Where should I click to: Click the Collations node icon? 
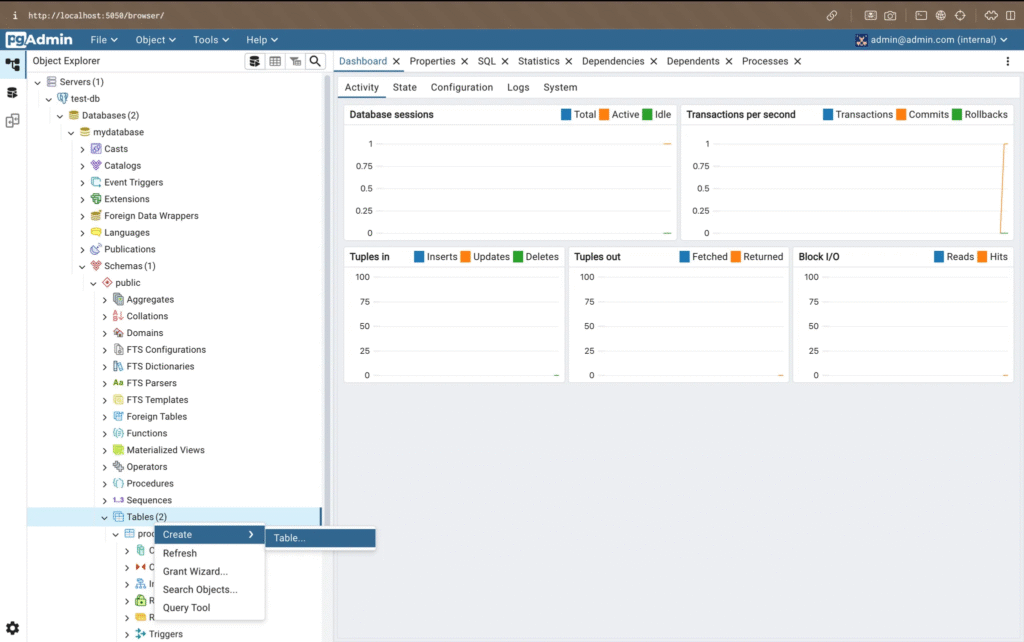coord(118,315)
